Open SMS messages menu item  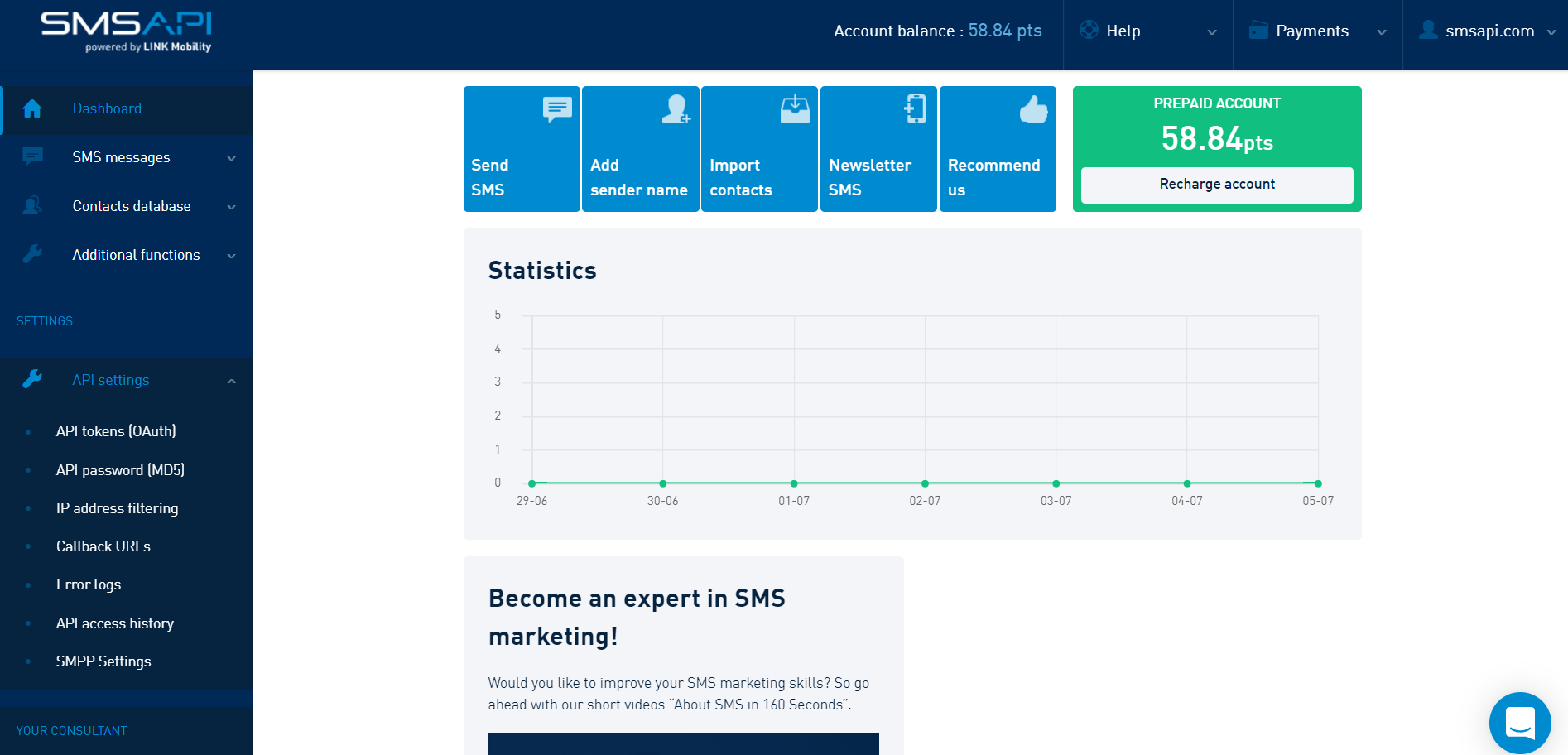(126, 157)
